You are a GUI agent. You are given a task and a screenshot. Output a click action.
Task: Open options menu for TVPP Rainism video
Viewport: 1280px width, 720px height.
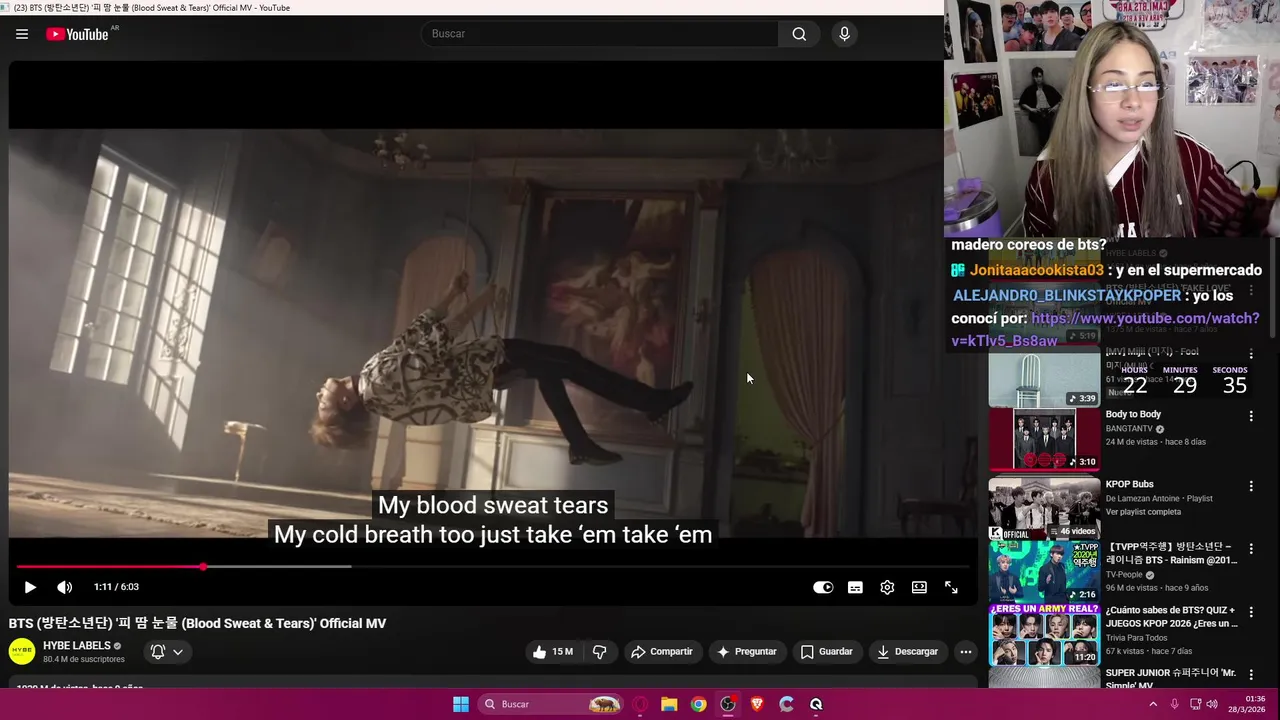tap(1251, 550)
